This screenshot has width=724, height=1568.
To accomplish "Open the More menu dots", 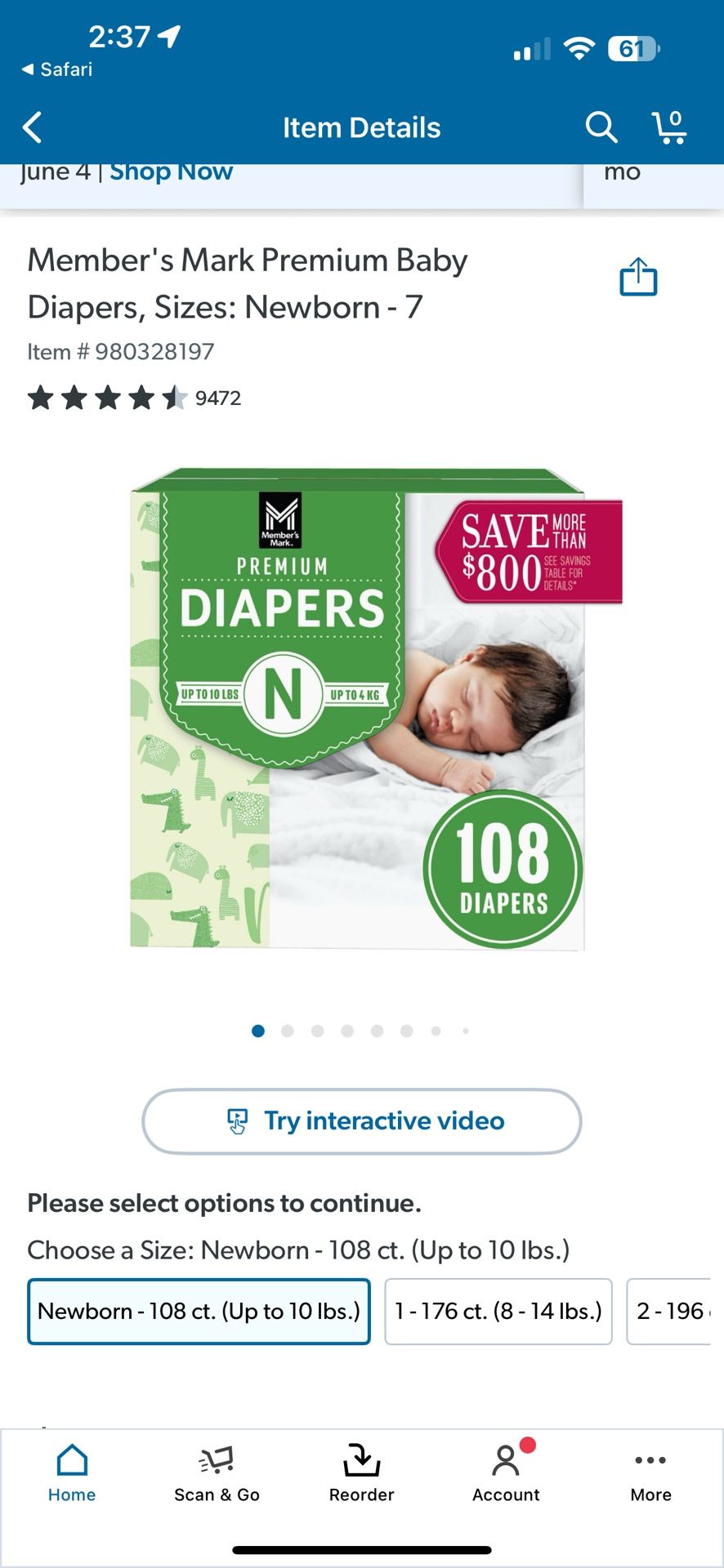I will tap(650, 1473).
